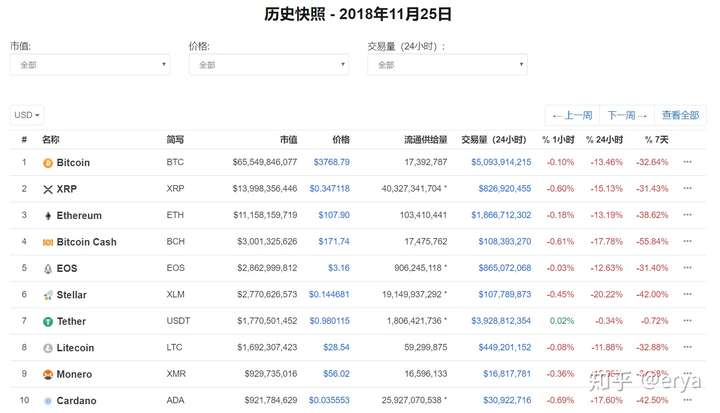Open more options for Stellar row
The image size is (720, 413).
coord(687,294)
